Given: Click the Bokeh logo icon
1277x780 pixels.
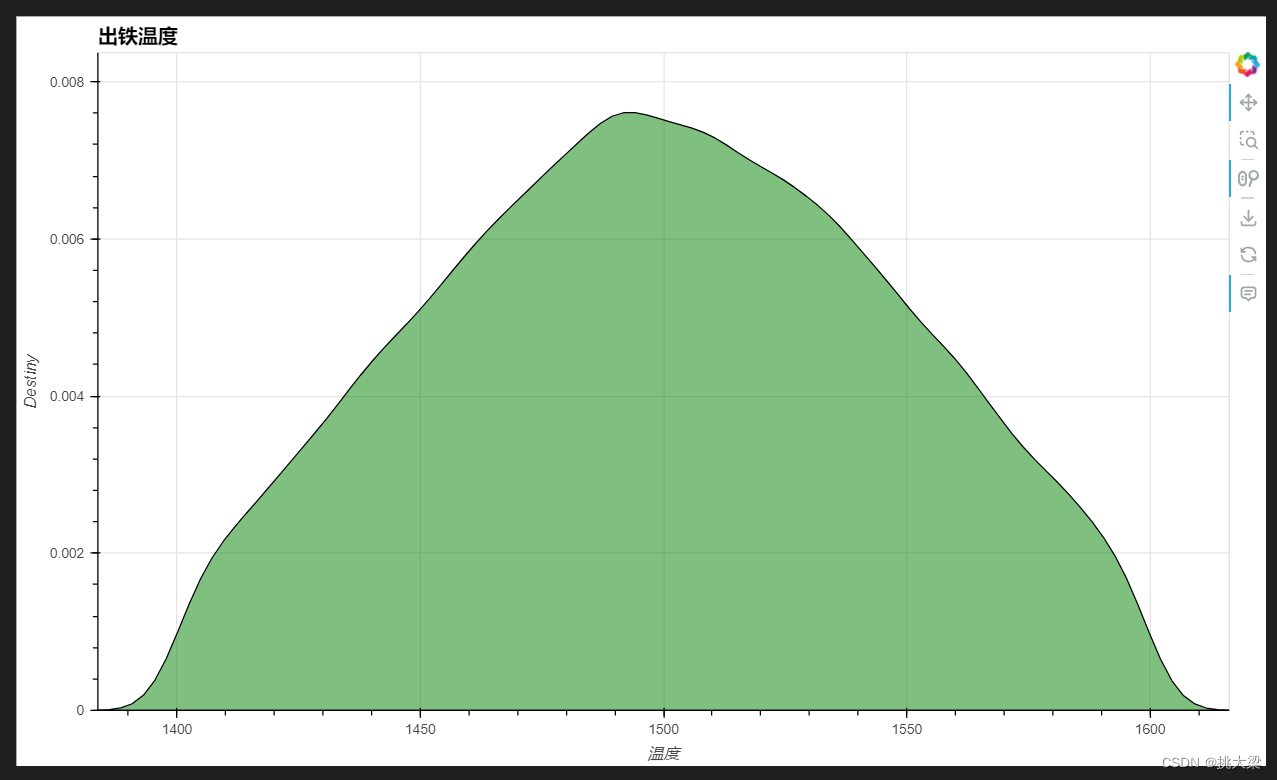Looking at the screenshot, I should (x=1247, y=64).
